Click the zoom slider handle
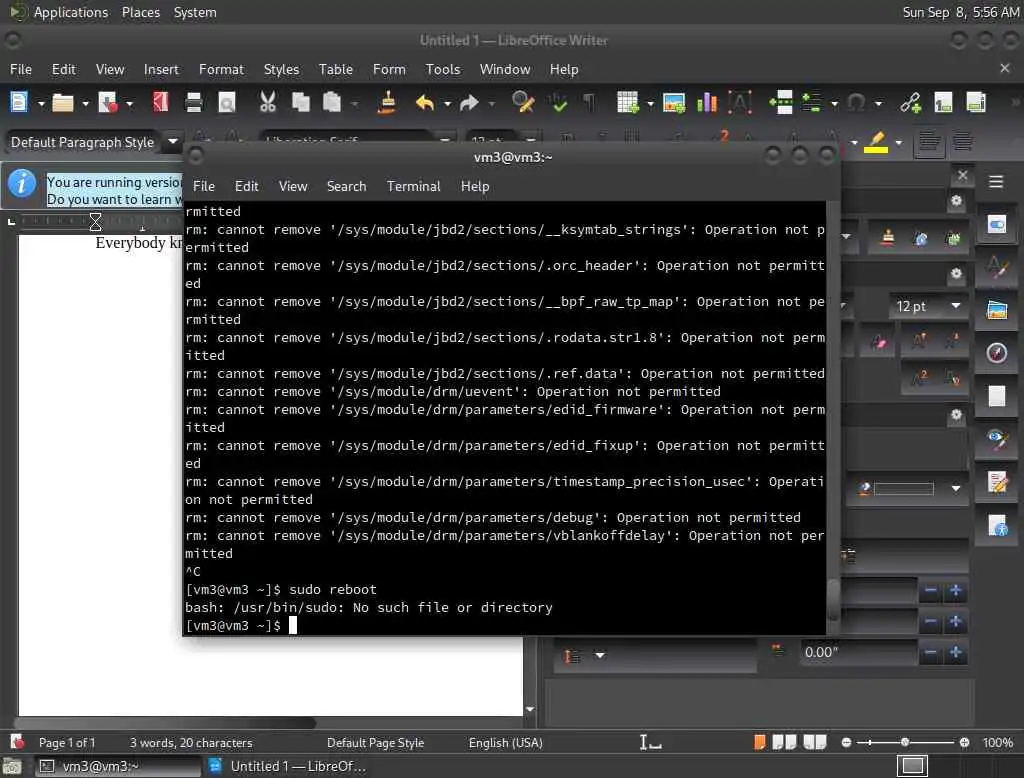This screenshot has width=1024, height=778. point(904,742)
